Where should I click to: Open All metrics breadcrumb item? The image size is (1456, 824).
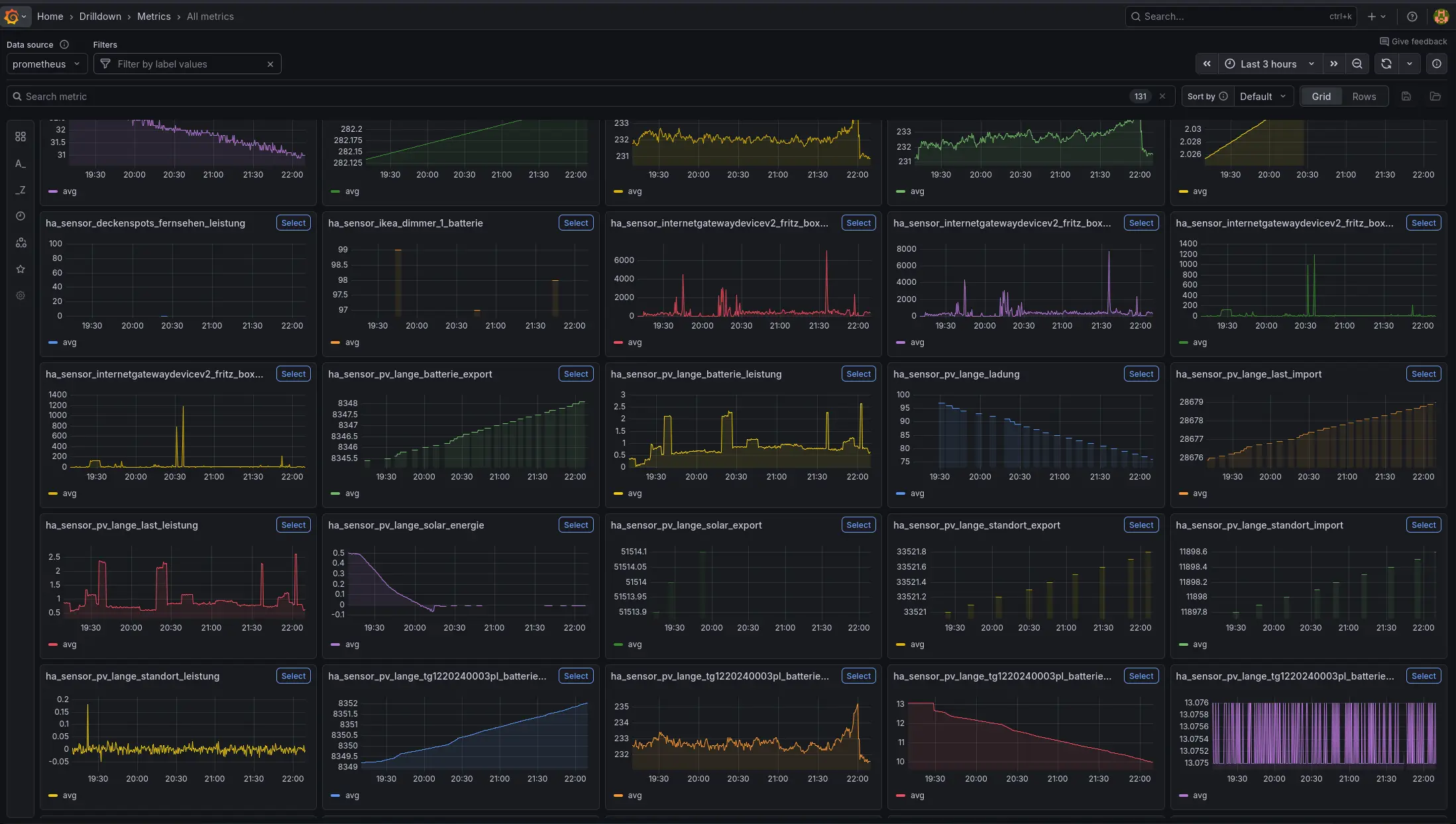[209, 16]
